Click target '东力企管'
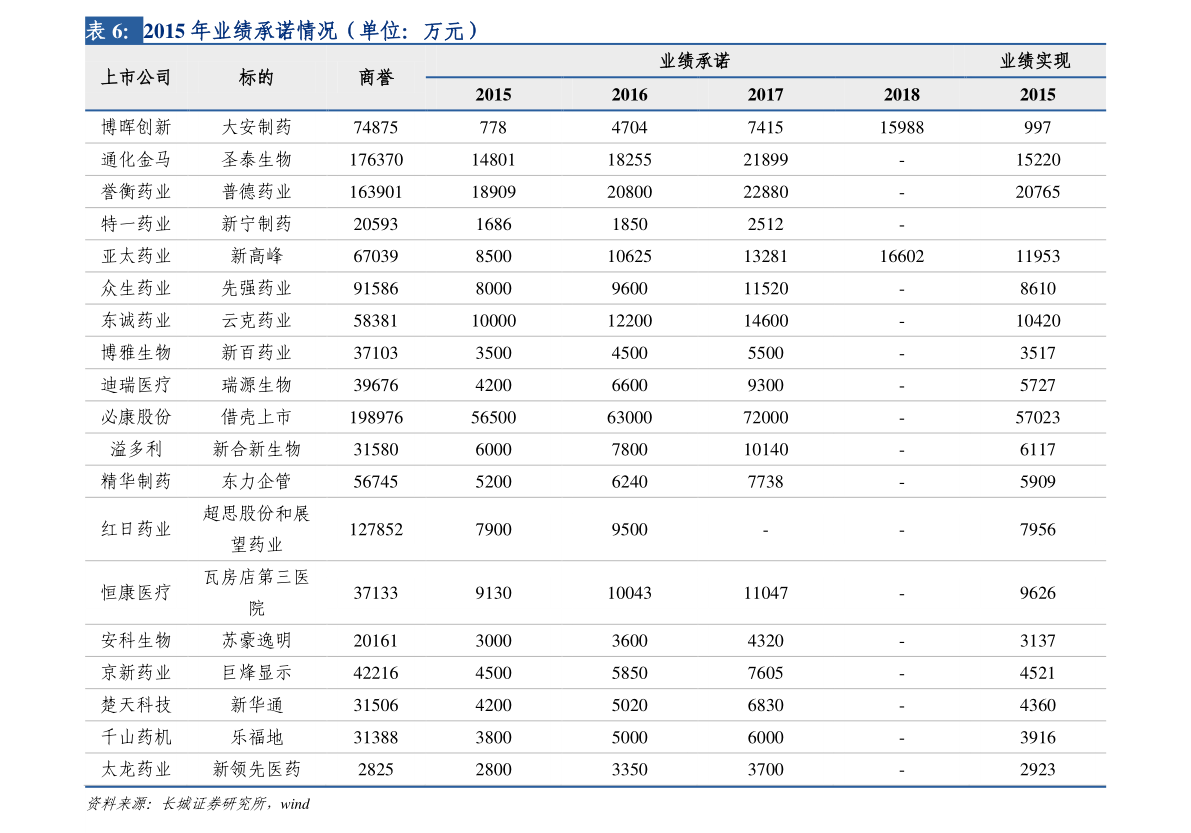1191x833 pixels. [x=256, y=481]
